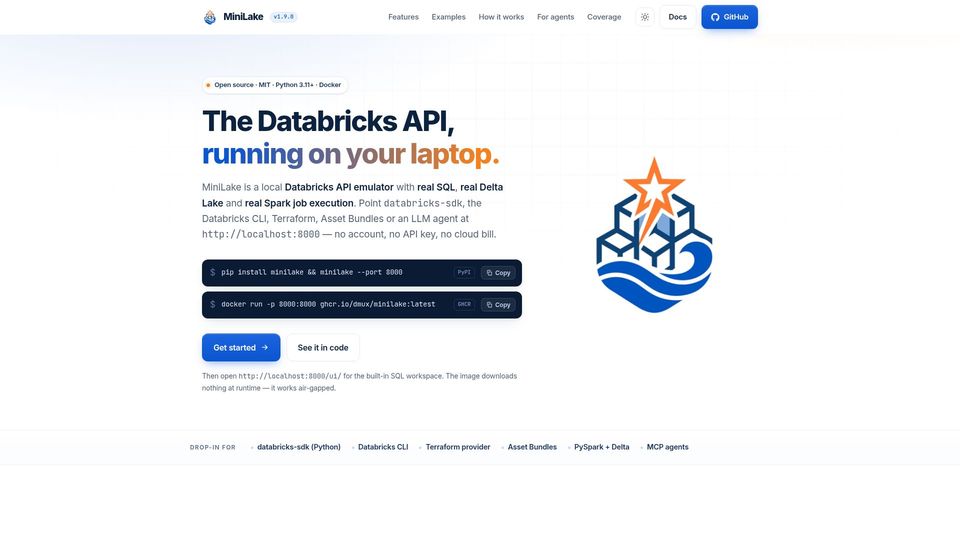Click the http://localhost:8000/ui/ URL text

coord(290,376)
